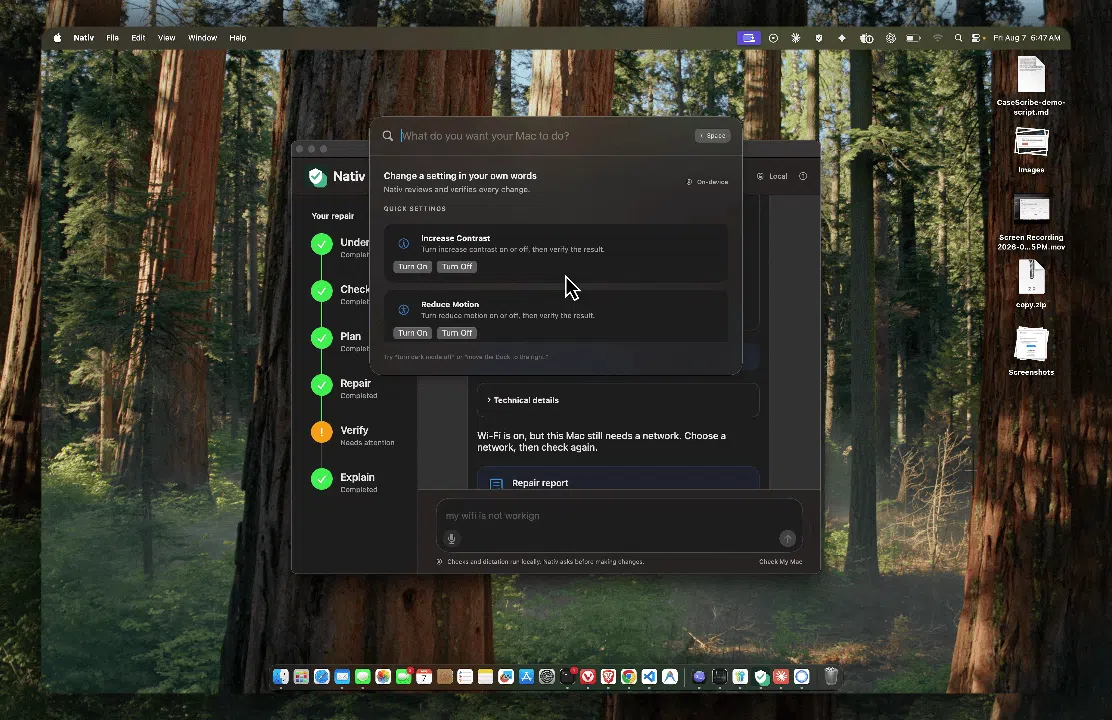
Task: Open Safari from the Dock
Action: (322, 677)
